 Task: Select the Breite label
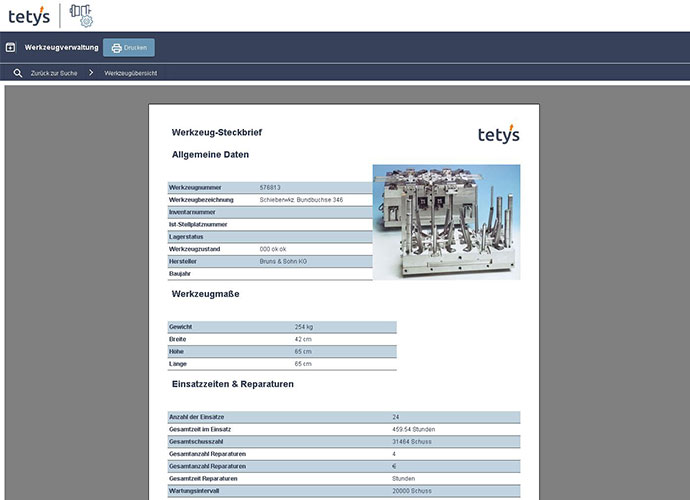[178, 339]
